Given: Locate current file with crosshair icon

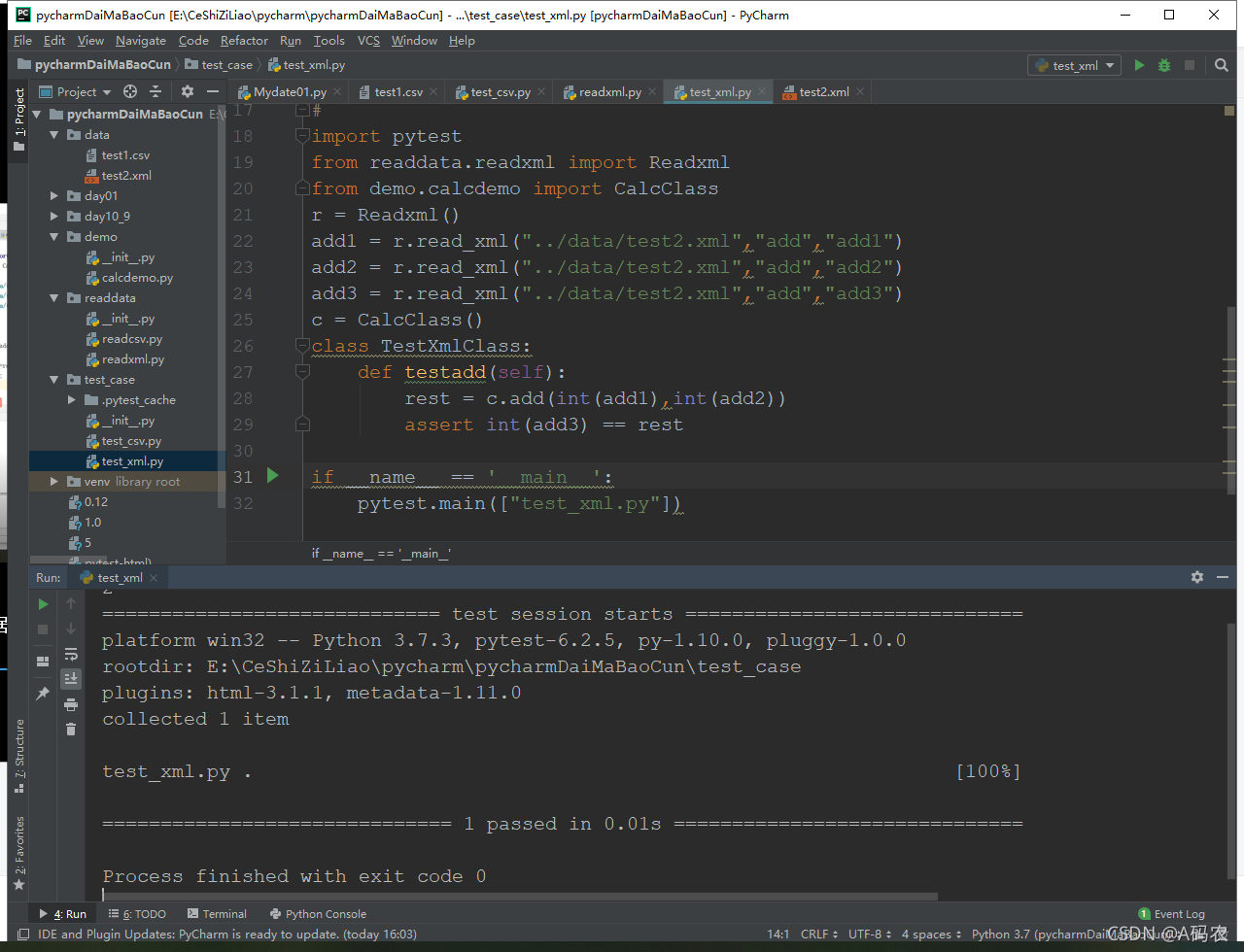Looking at the screenshot, I should coord(130,91).
